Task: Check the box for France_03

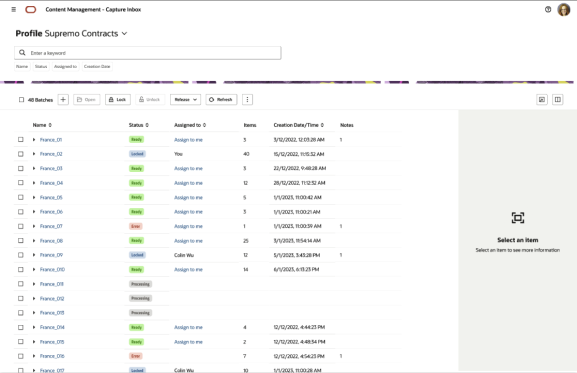Action: [21, 168]
